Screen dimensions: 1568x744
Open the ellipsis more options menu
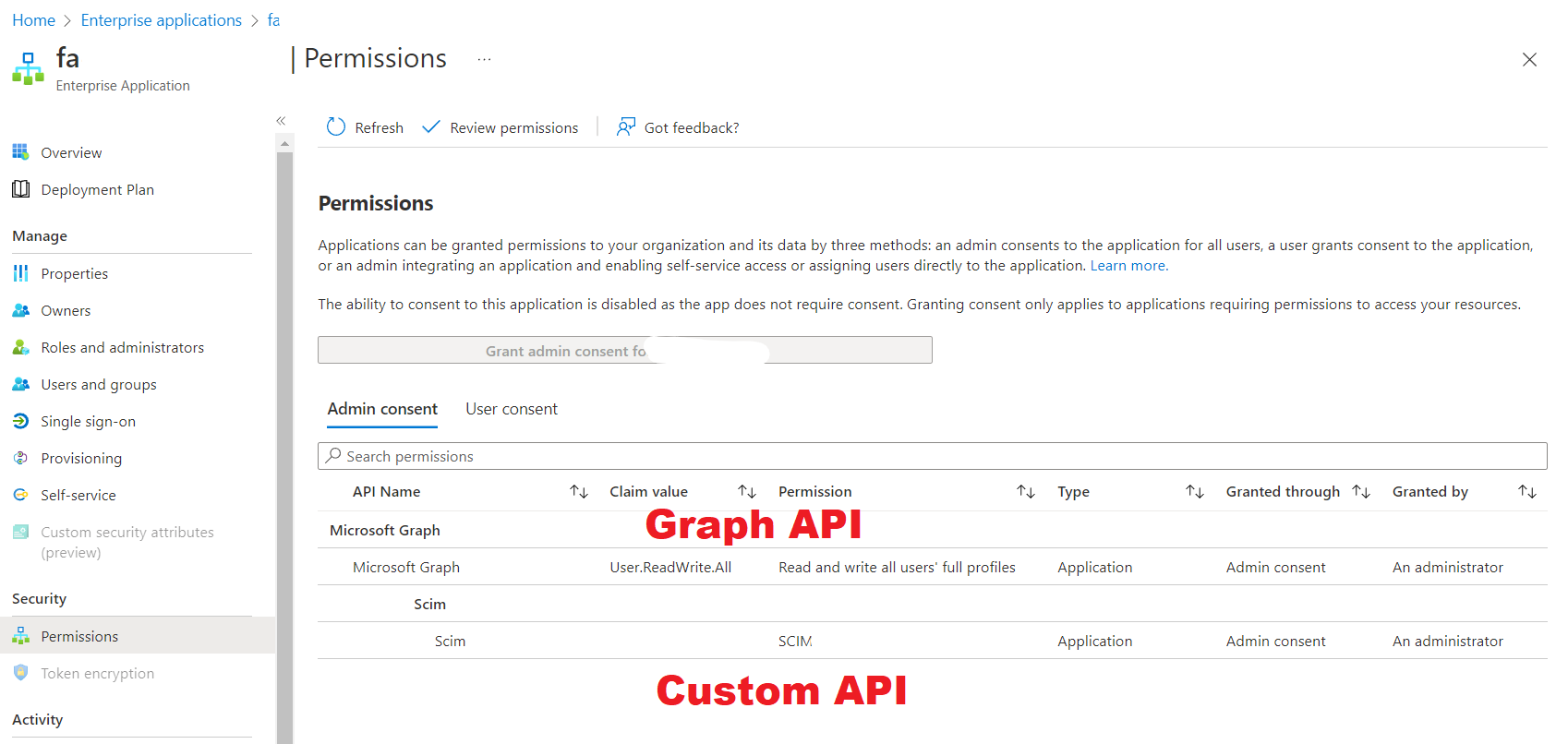point(484,59)
